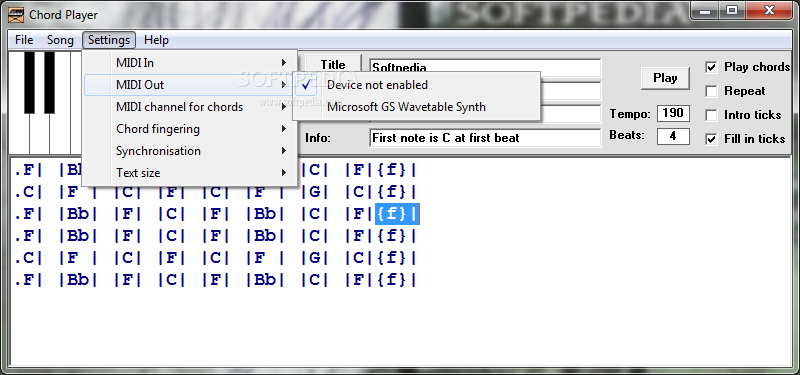Close the open Settings menu

pyautogui.click(x=109, y=40)
